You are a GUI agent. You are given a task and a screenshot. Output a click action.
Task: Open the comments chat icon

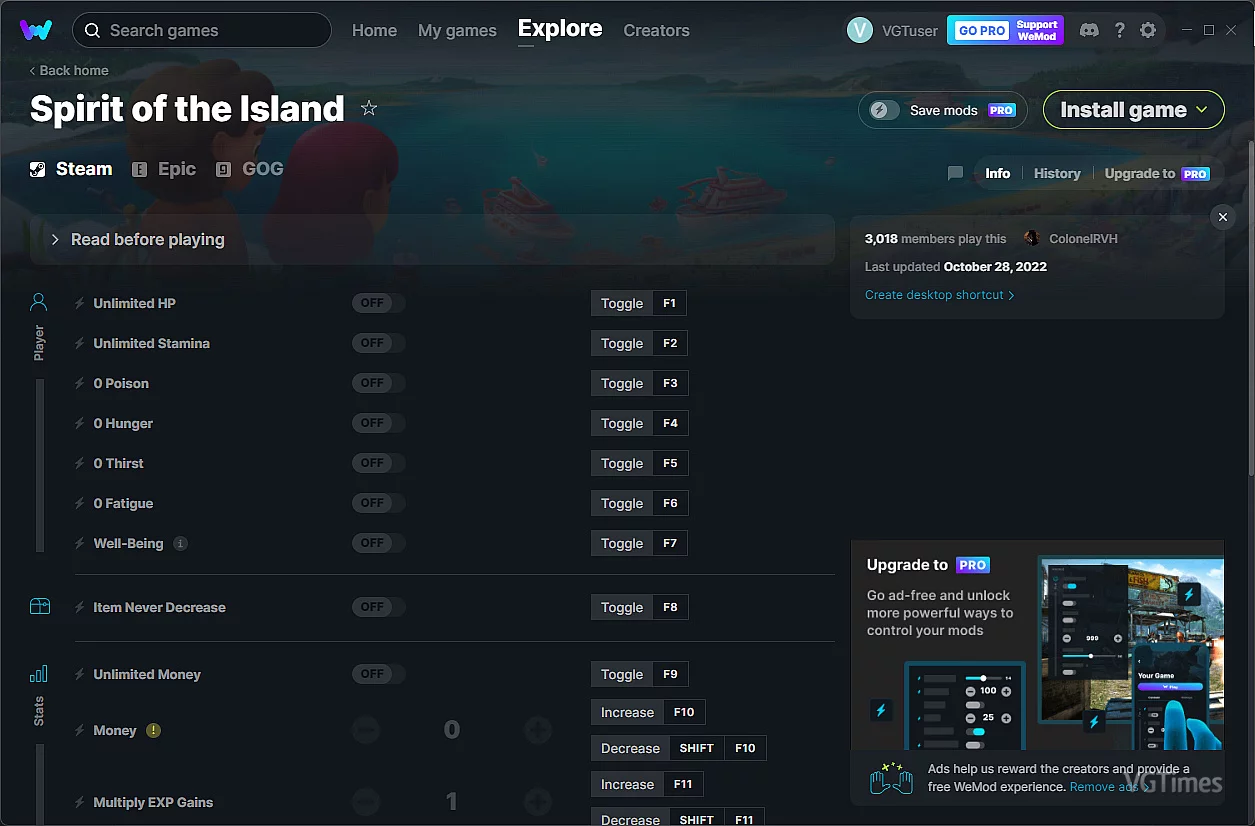(955, 173)
